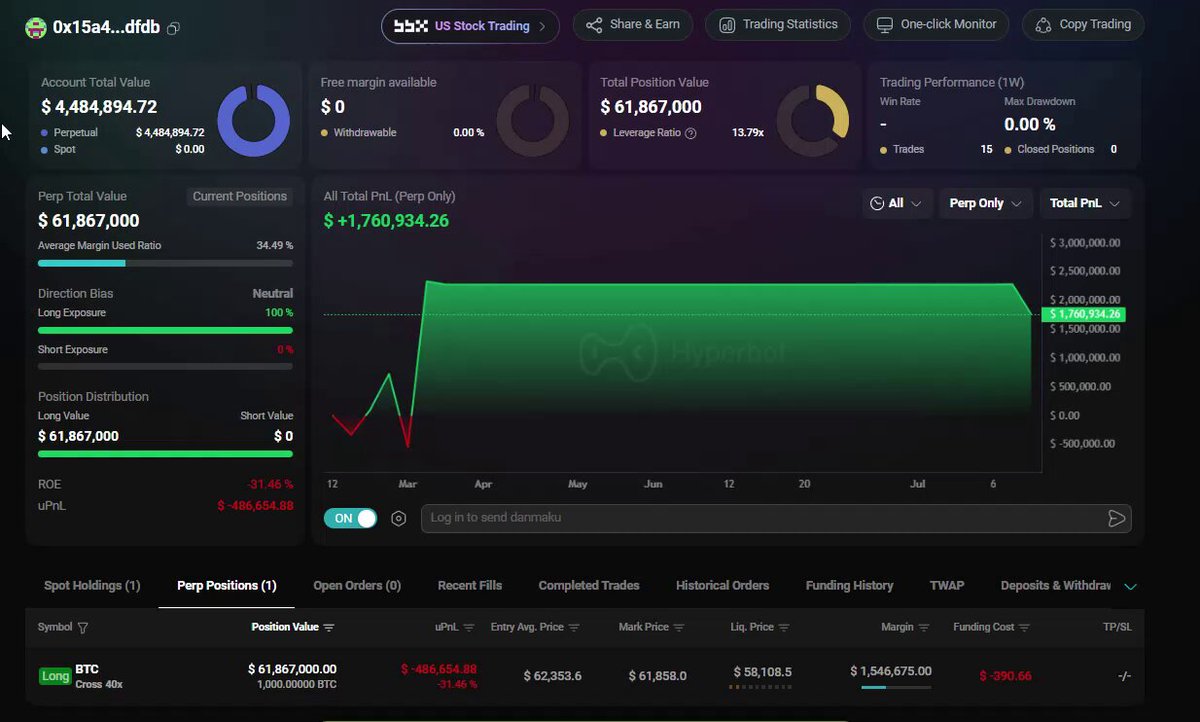Screen dimensions: 1200x722
Task: Click liquidation price $58,108.5
Action: pos(762,672)
